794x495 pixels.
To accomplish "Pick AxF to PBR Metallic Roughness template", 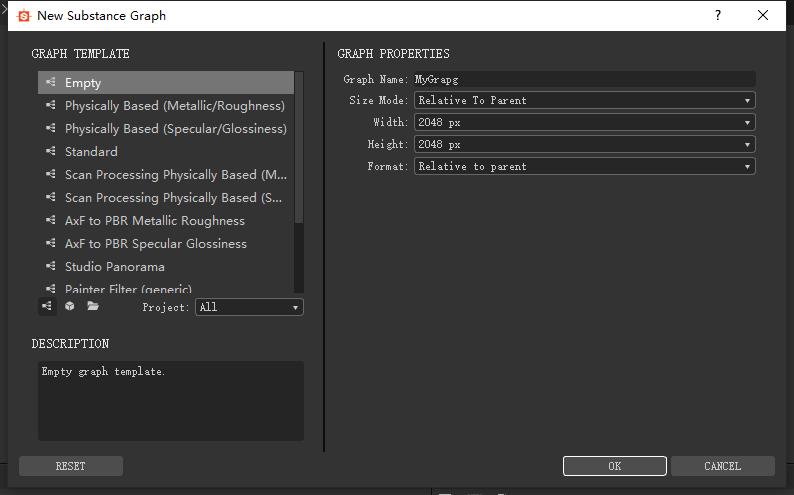I will 166,221.
